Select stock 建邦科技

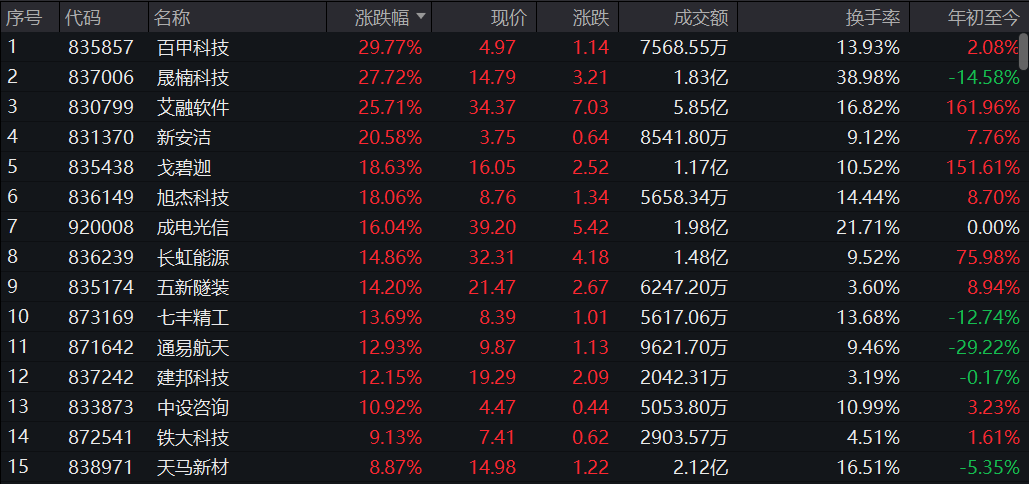pyautogui.click(x=193, y=377)
